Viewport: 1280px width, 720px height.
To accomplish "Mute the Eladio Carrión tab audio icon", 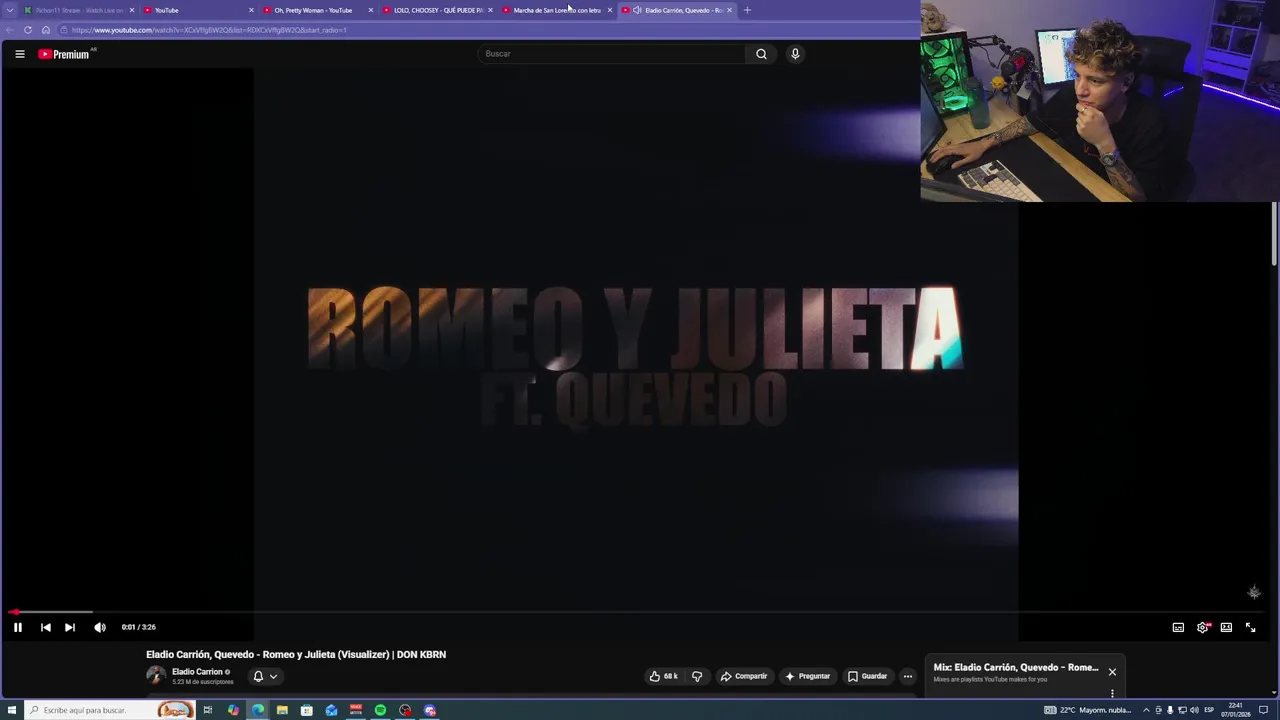I will 637,10.
